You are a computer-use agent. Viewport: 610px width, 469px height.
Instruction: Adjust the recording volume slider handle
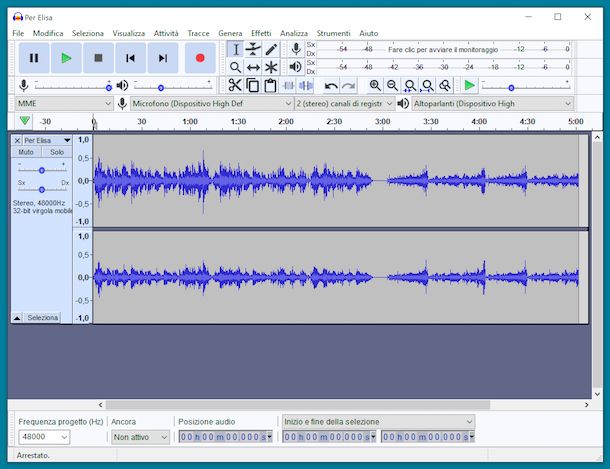pos(109,88)
